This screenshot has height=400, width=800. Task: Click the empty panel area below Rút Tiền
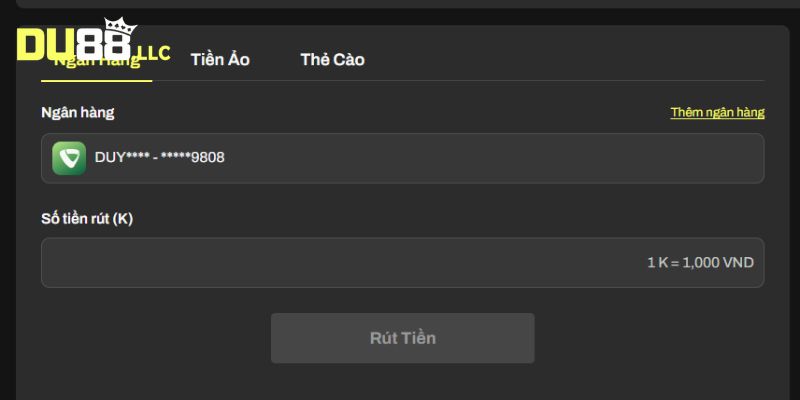[403, 383]
